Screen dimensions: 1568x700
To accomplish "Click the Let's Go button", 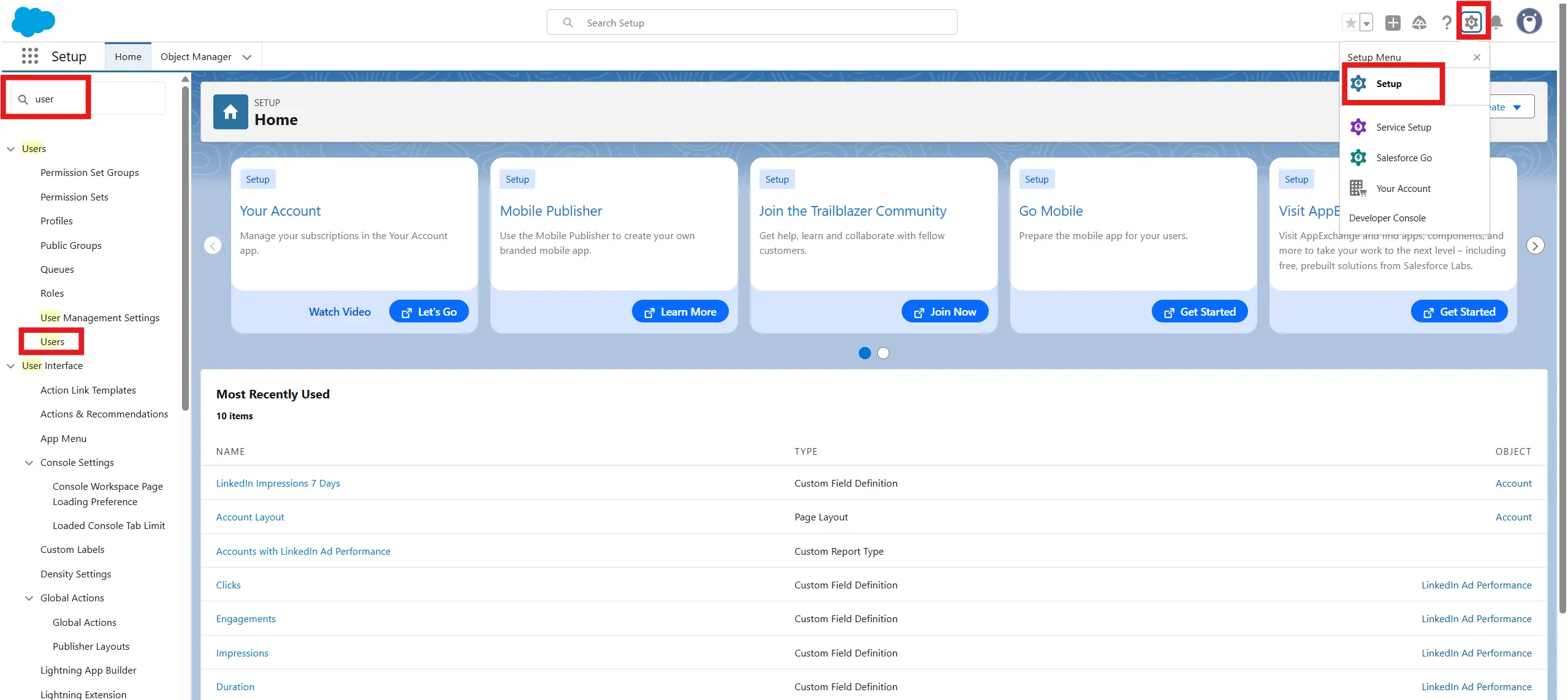I will coord(428,312).
